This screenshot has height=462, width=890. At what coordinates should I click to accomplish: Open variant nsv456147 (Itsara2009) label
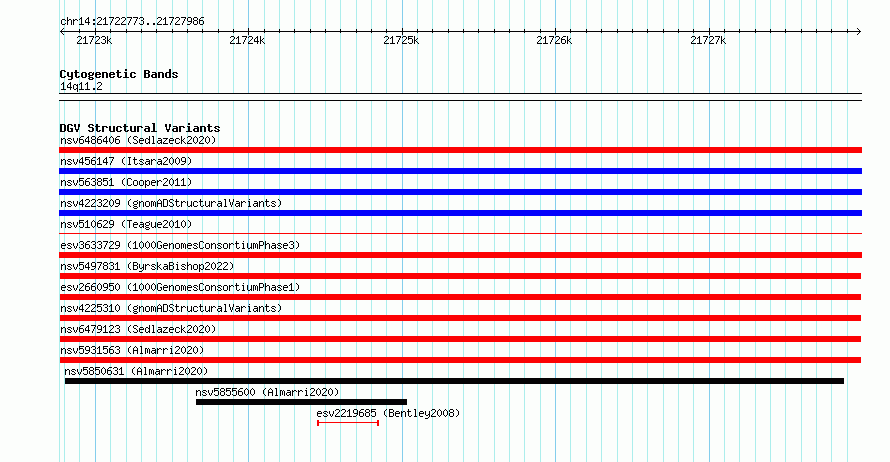126,161
